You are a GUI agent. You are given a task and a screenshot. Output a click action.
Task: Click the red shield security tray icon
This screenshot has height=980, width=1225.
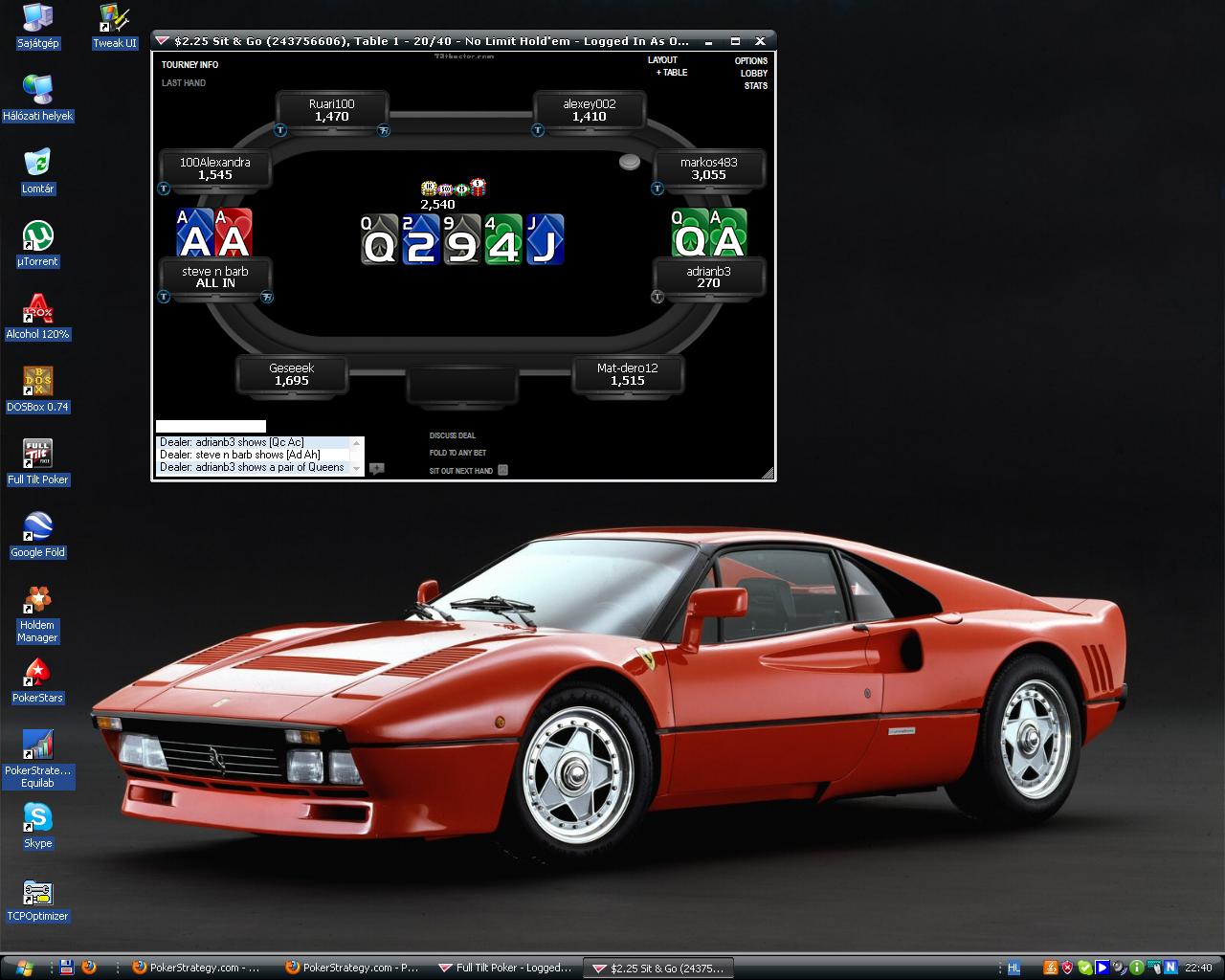click(x=1067, y=968)
